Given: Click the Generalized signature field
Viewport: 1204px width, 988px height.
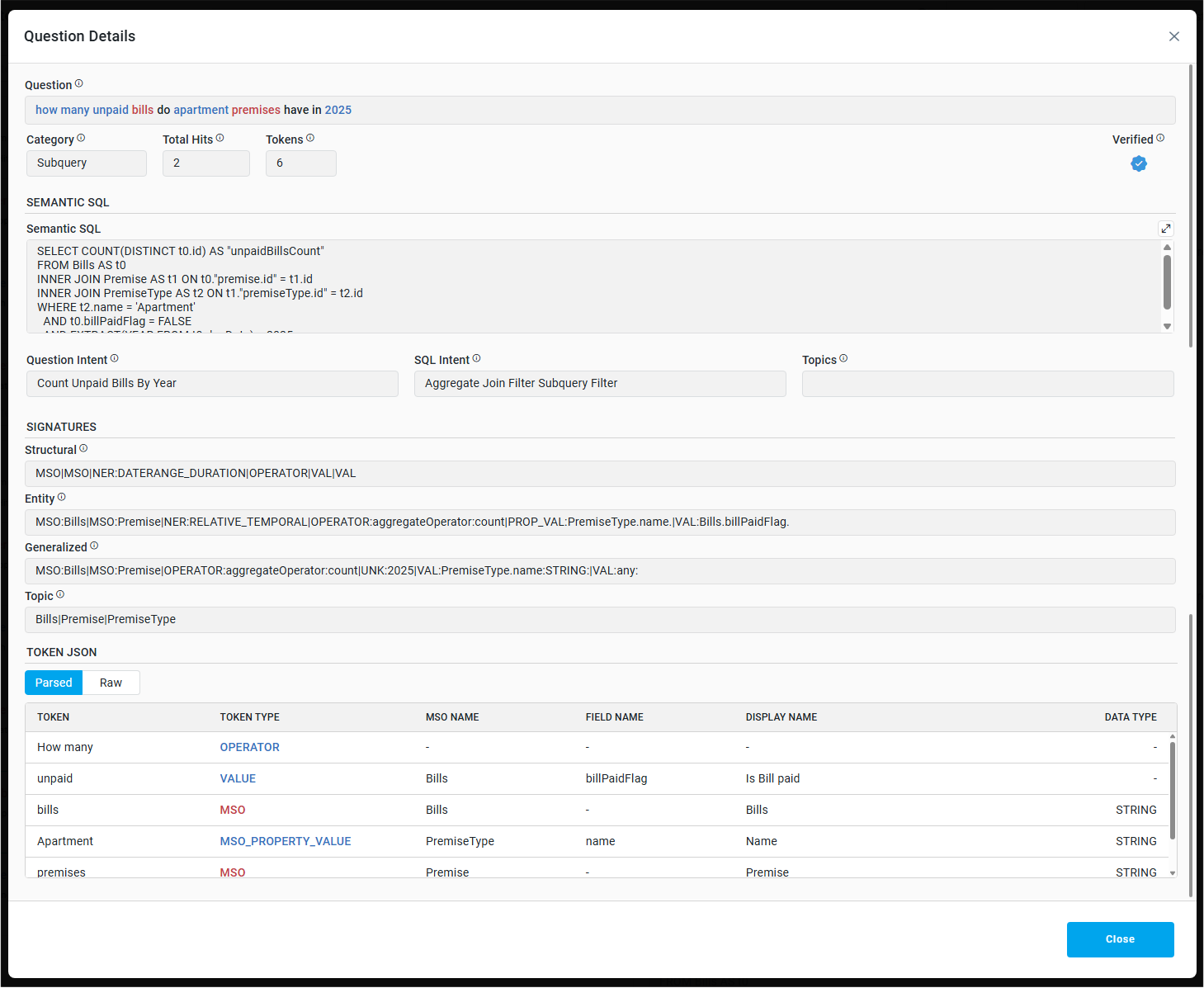Looking at the screenshot, I should (x=600, y=571).
